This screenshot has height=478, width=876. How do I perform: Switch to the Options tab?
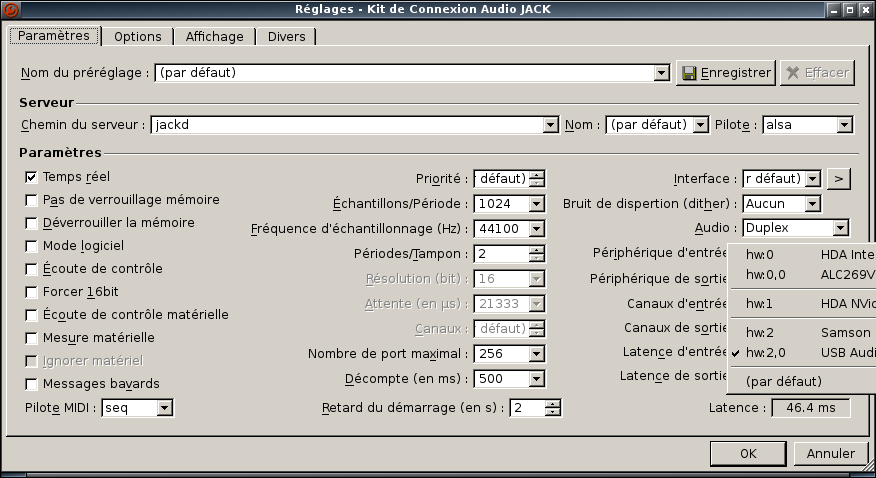(x=137, y=36)
